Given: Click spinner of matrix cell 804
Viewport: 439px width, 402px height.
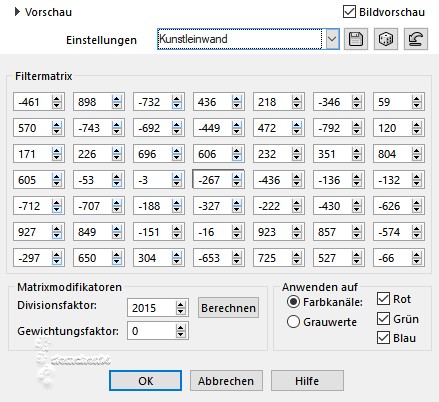Looking at the screenshot, I should [417, 154].
